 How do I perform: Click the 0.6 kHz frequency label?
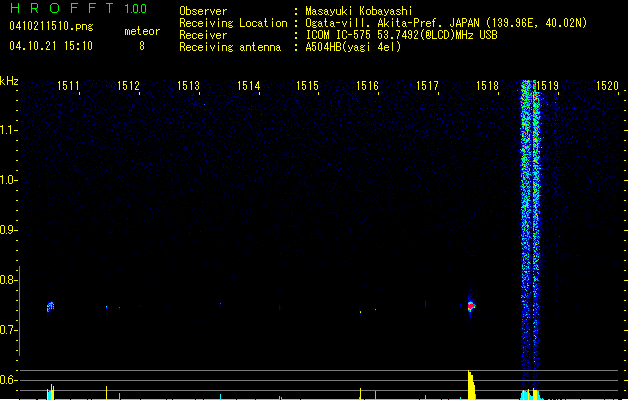[8, 380]
